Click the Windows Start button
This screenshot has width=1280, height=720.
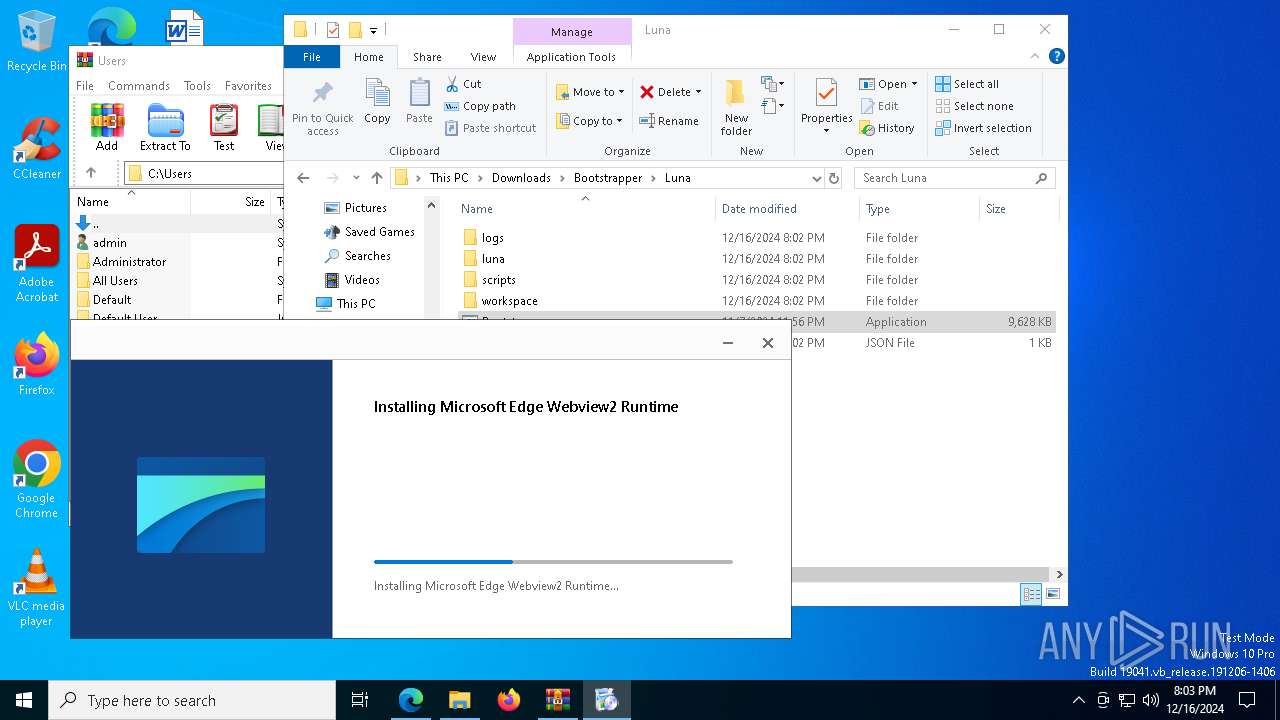click(24, 700)
